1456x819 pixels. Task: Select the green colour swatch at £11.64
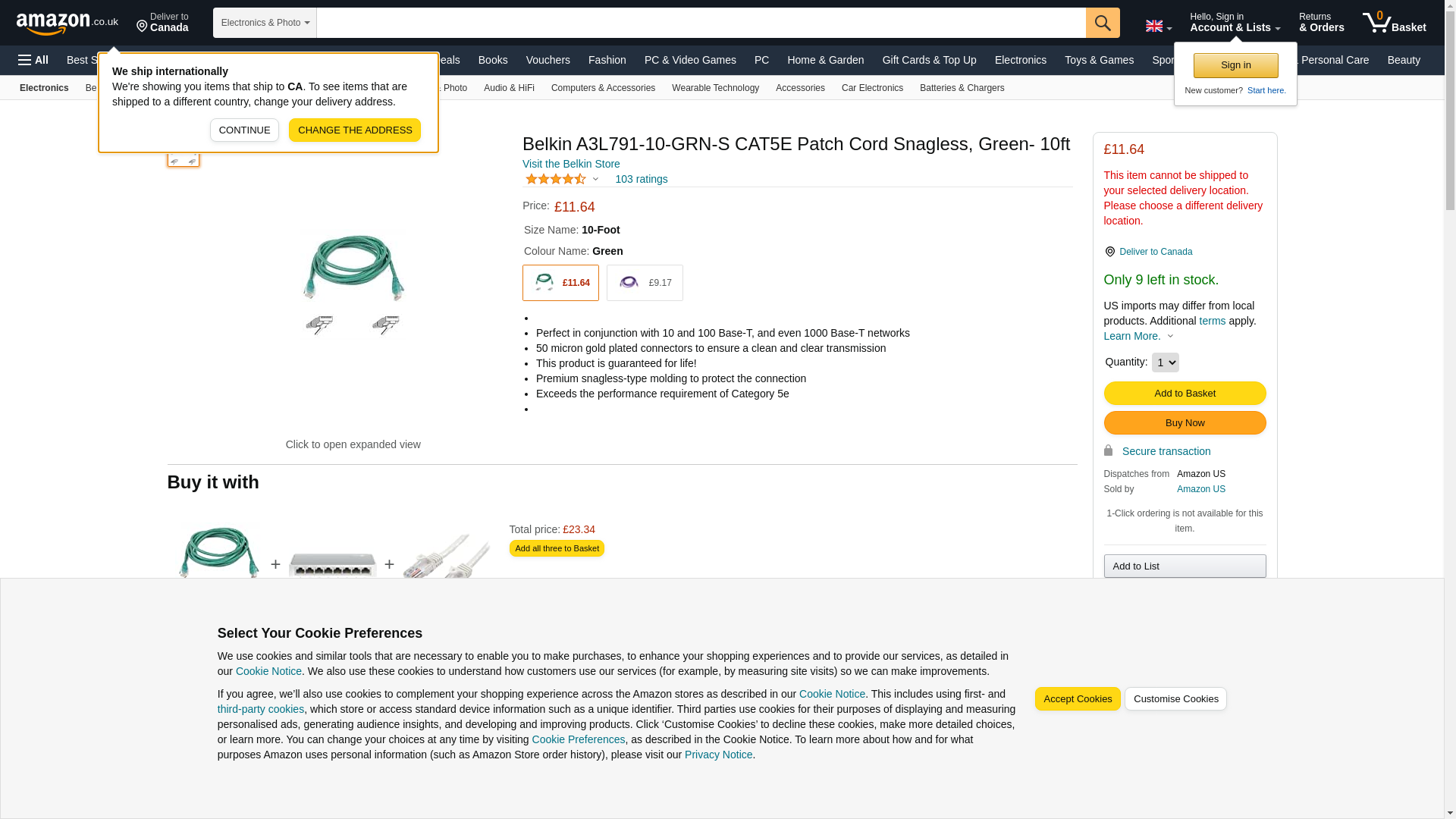click(560, 283)
